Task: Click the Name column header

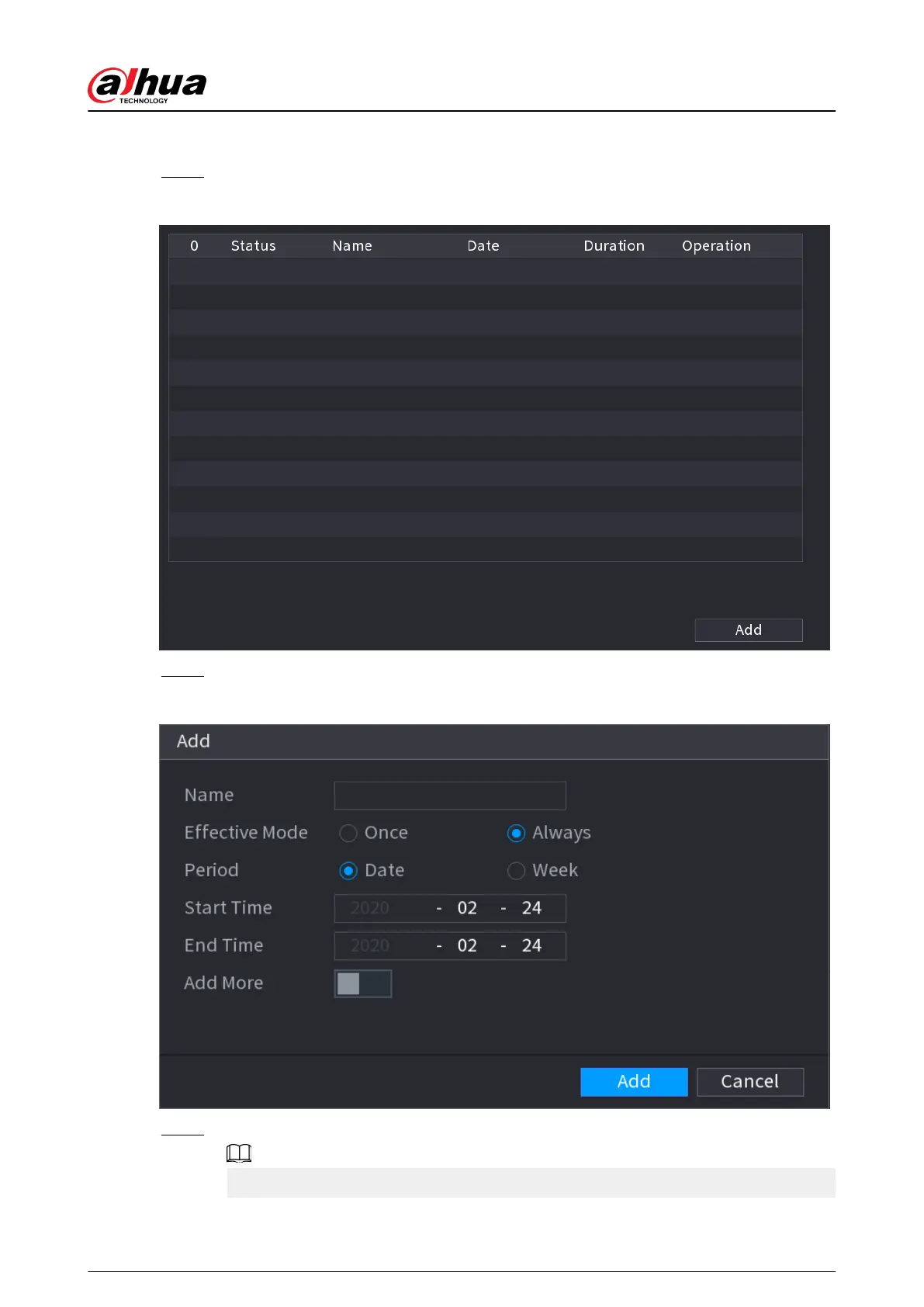Action: click(x=352, y=246)
